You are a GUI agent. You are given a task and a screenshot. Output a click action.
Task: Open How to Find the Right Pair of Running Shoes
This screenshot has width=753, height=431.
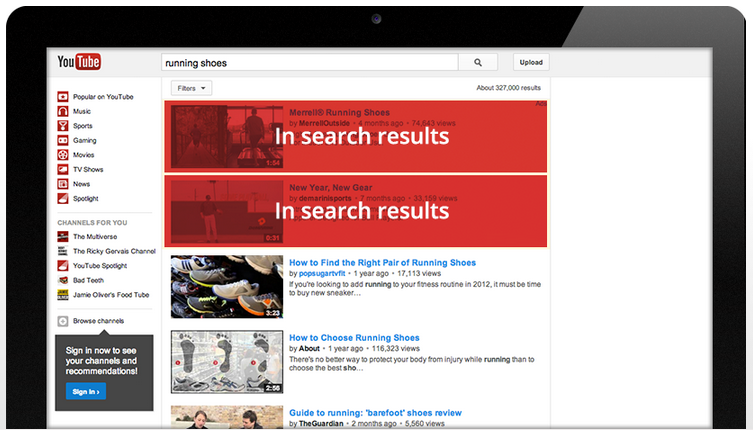(382, 262)
